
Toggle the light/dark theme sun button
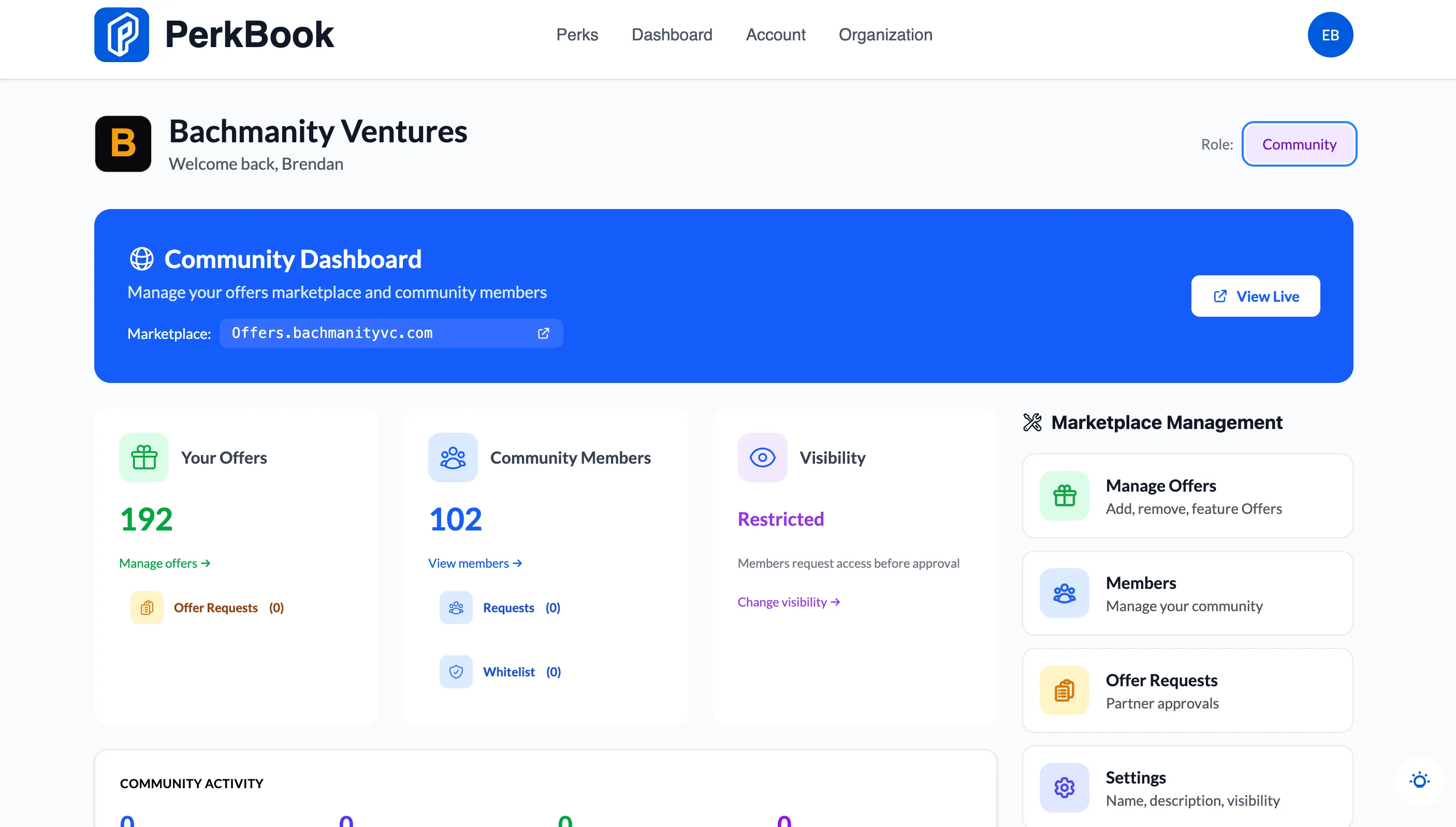(1420, 780)
